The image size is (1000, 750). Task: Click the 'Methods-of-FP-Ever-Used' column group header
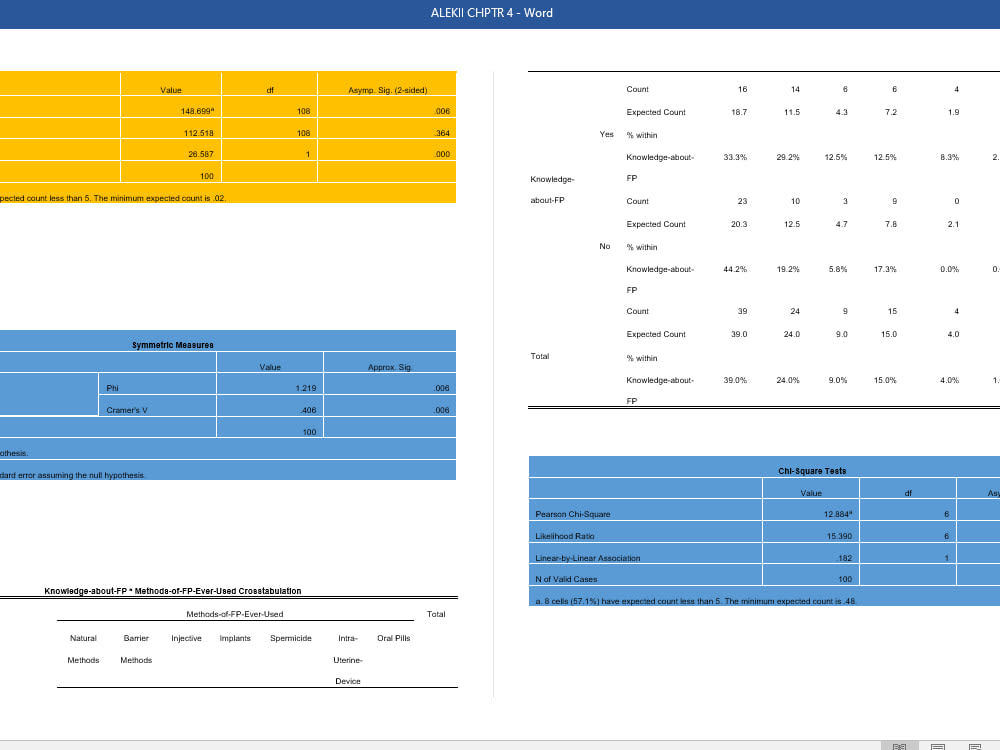coord(235,614)
